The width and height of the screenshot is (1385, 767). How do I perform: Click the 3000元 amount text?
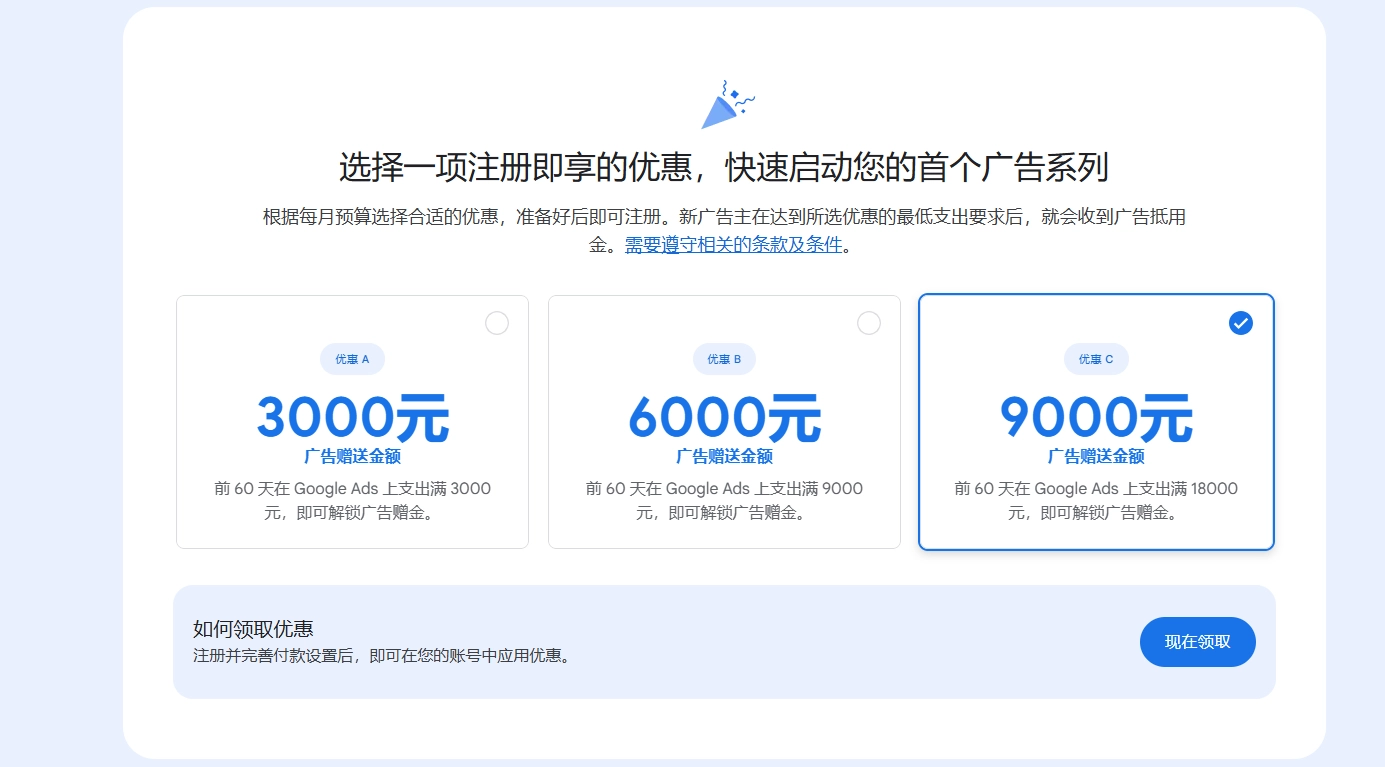pyautogui.click(x=352, y=418)
